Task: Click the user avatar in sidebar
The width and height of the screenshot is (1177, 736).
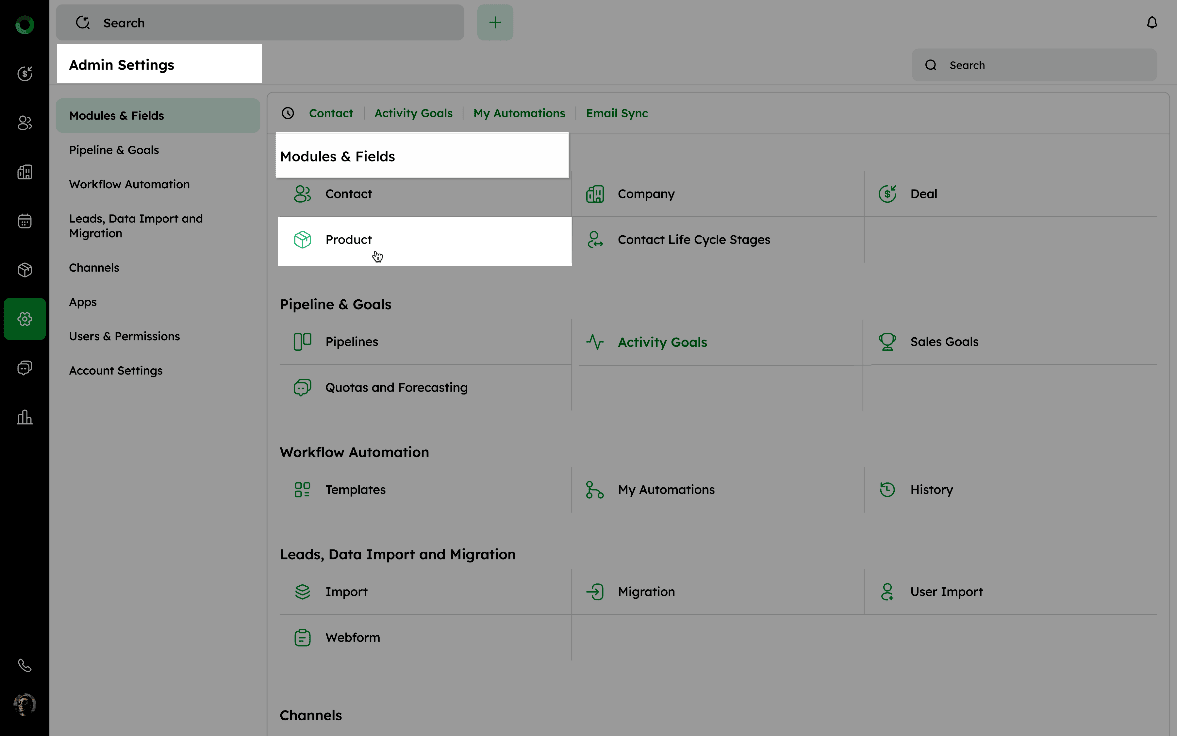Action: point(25,704)
